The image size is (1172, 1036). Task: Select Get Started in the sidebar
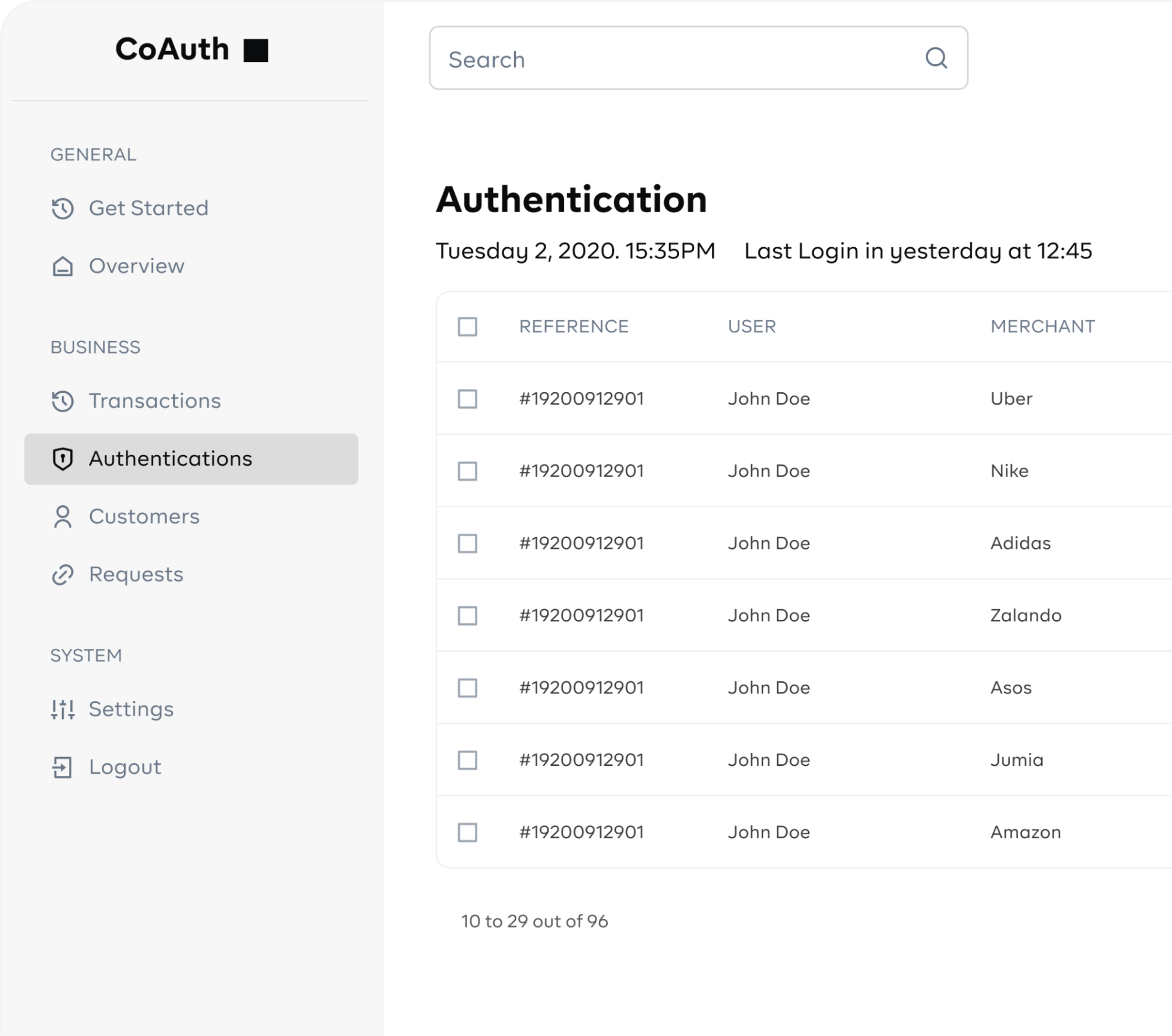tap(148, 208)
